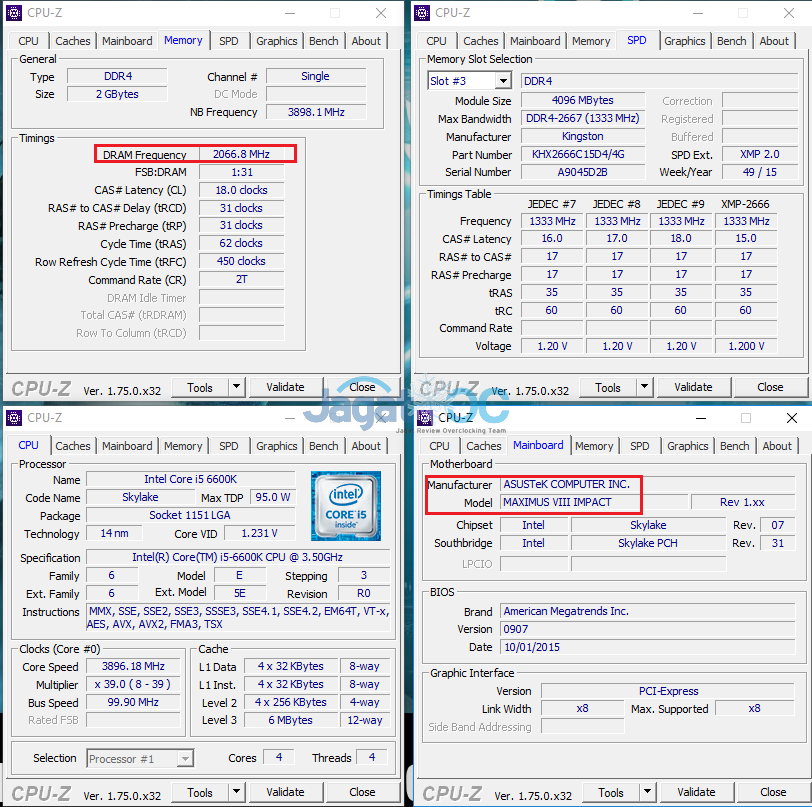
Task: Click the Tools button in the CPU window
Action: click(x=200, y=792)
